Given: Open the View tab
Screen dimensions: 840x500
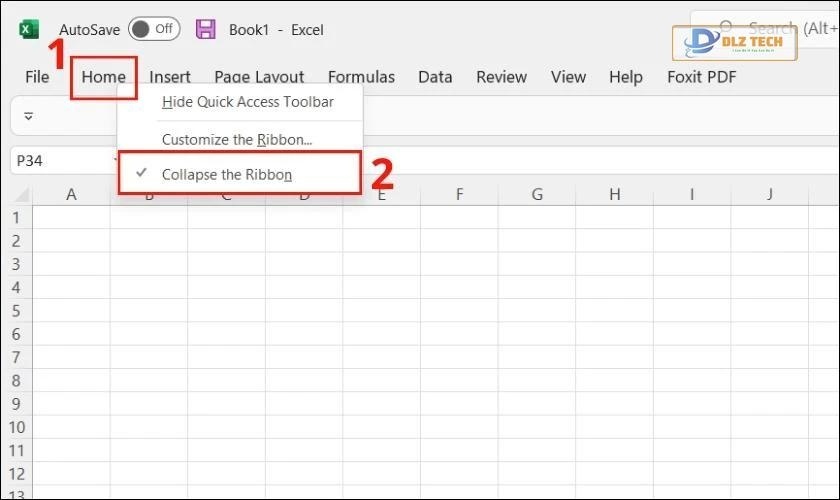Looking at the screenshot, I should pos(568,77).
